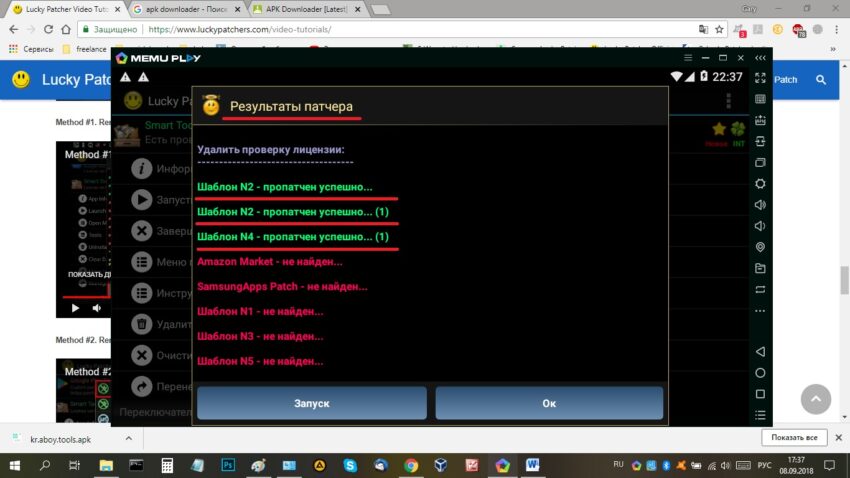Open Windows notification center icon
Image resolution: width=850 pixels, height=478 pixels.
[829, 465]
